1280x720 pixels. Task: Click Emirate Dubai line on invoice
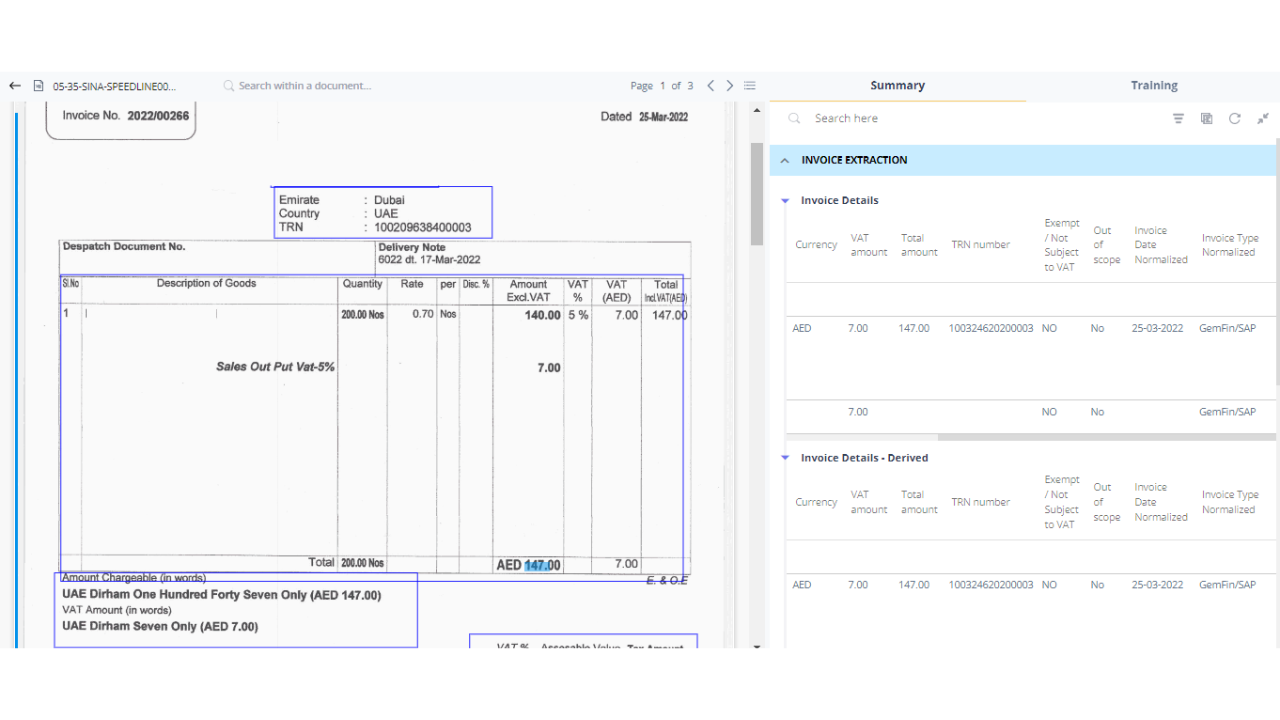(342, 200)
